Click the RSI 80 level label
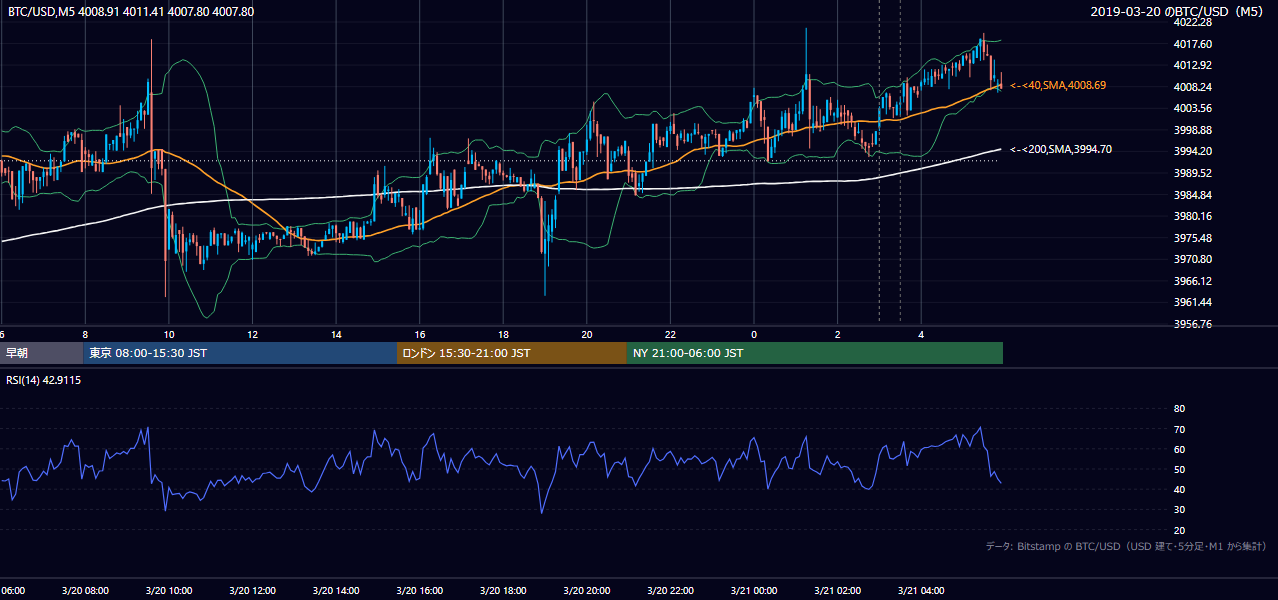This screenshot has height=600, width=1278. click(1179, 409)
